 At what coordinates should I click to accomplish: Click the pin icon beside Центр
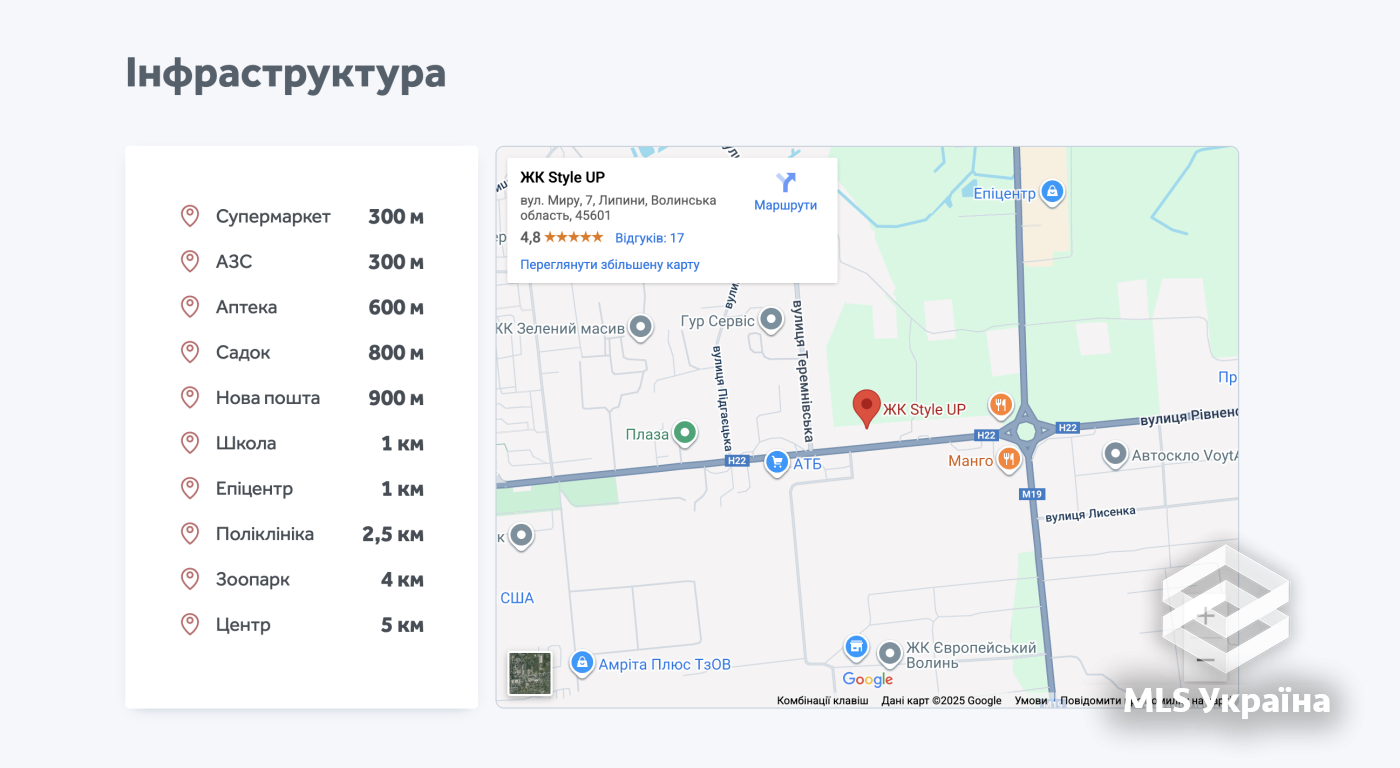click(190, 624)
